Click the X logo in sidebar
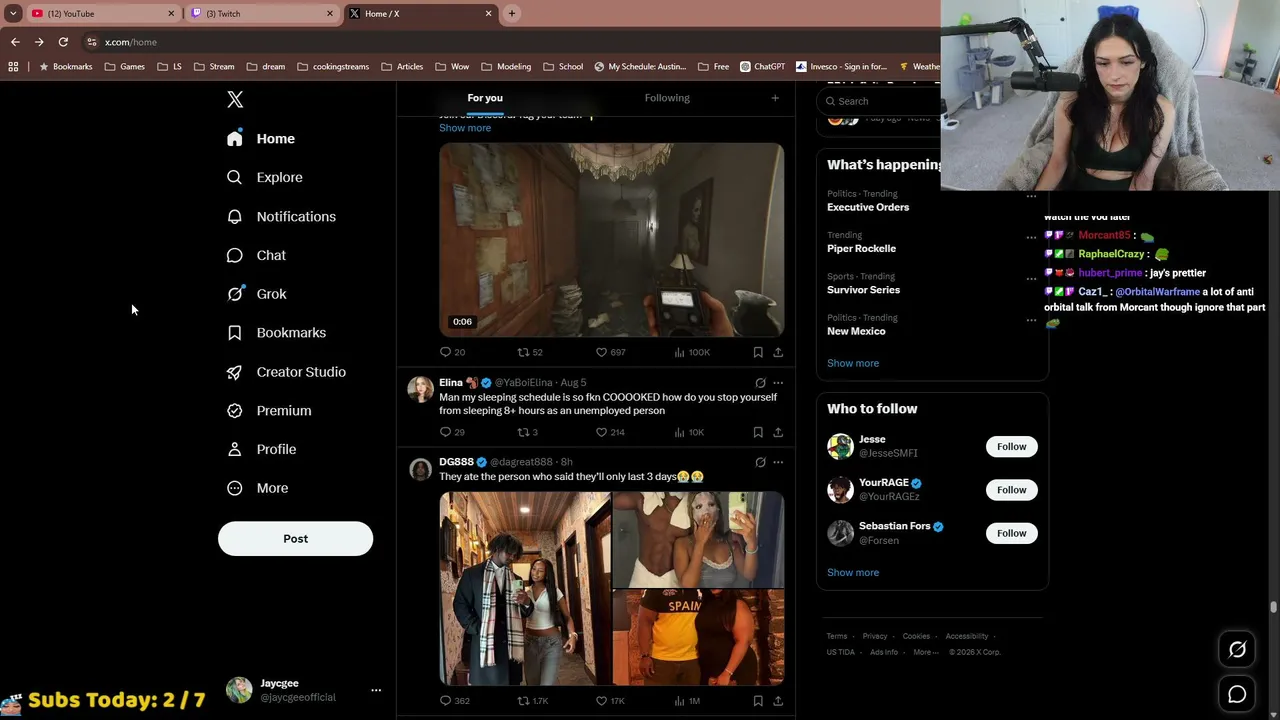The image size is (1280, 720). coord(235,99)
